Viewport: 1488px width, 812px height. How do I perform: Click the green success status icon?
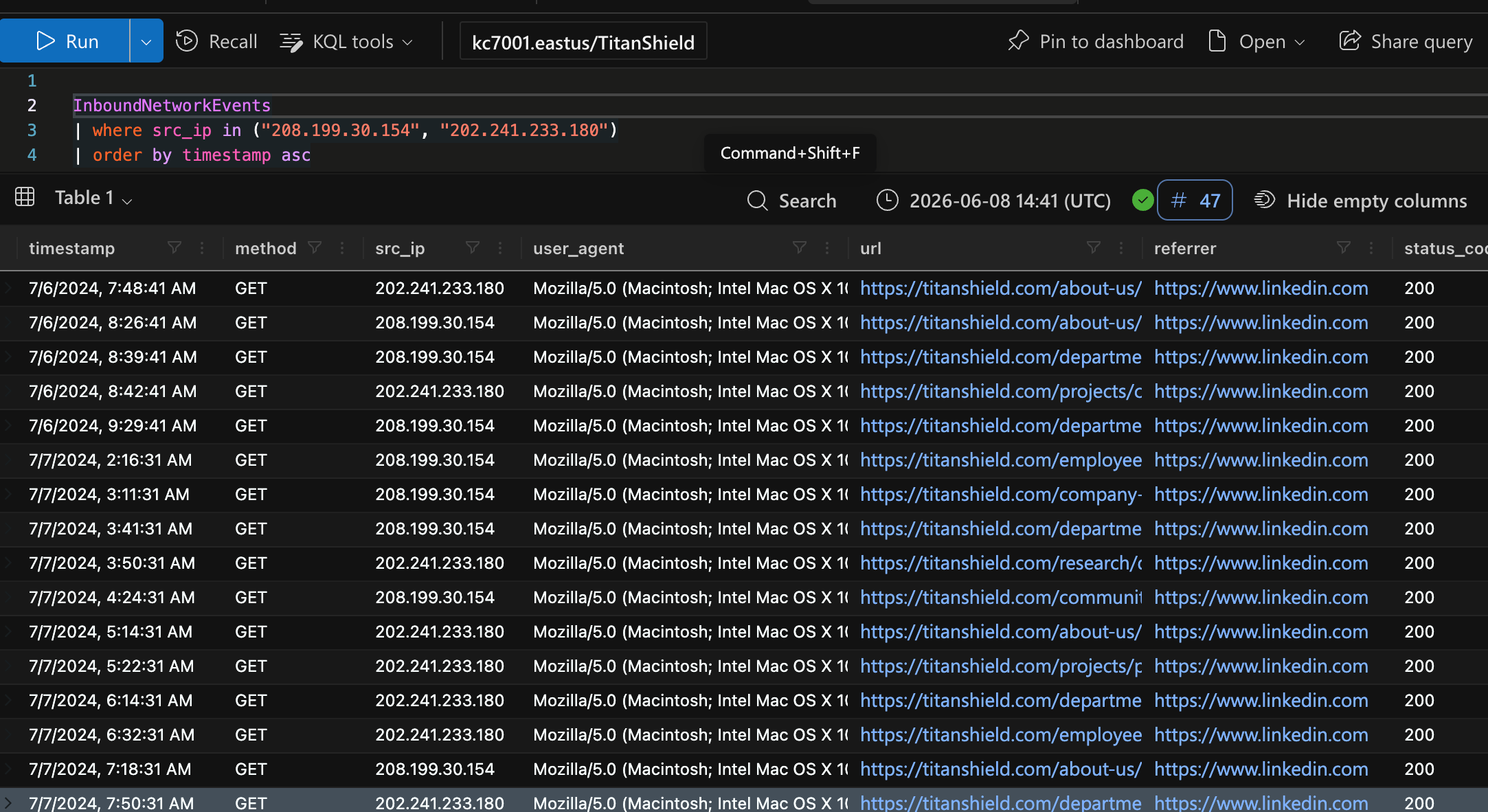pyautogui.click(x=1142, y=200)
